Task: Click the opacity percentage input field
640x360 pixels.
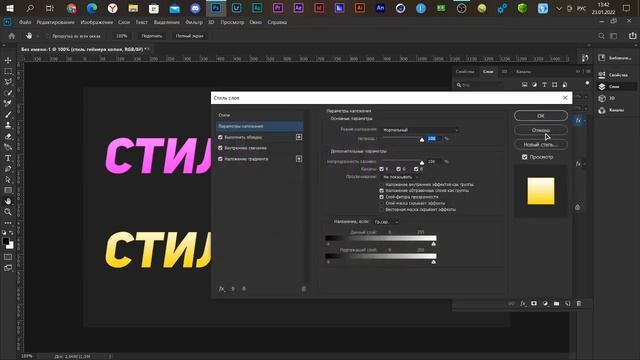Action: (x=434, y=139)
